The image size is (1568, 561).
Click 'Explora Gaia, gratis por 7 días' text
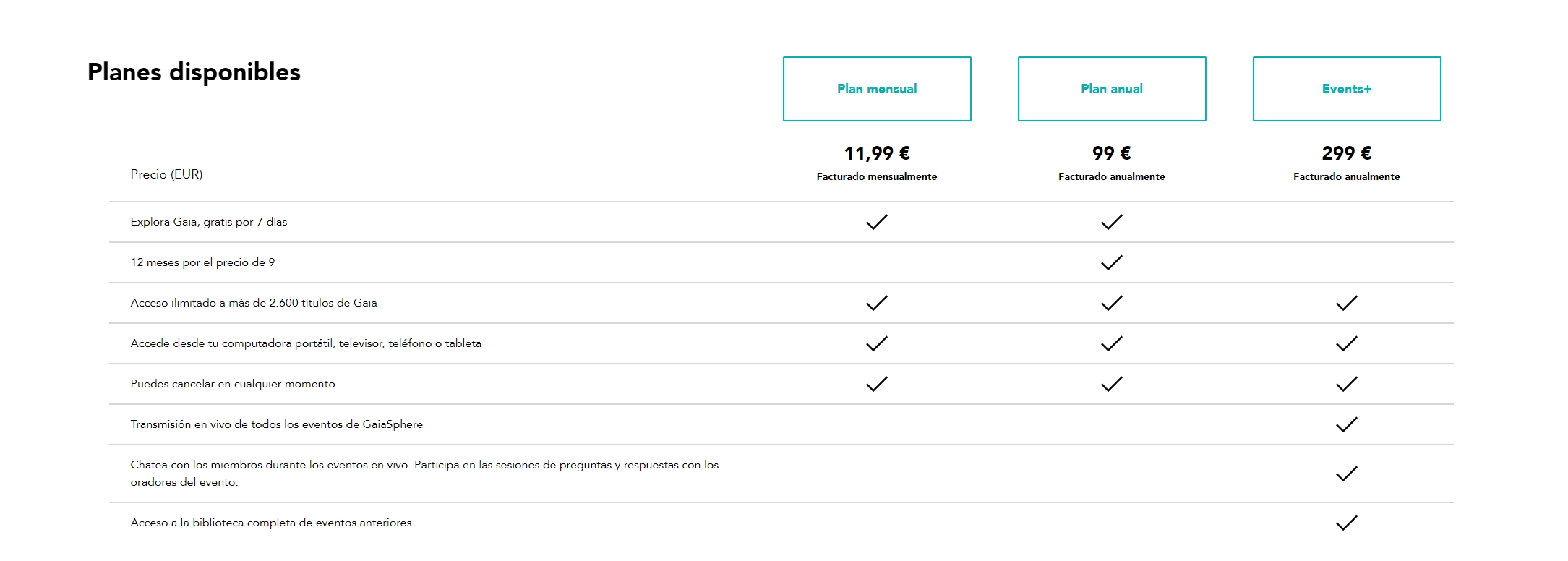tap(209, 222)
